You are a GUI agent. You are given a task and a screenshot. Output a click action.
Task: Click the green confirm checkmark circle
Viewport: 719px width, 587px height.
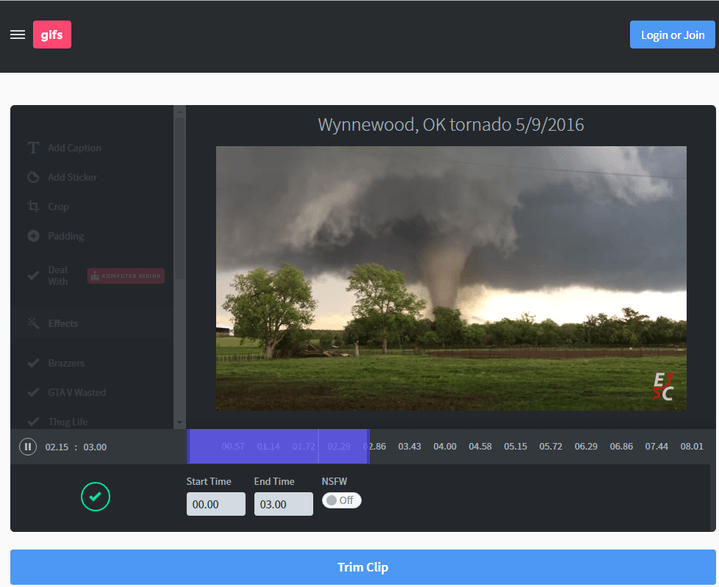[95, 496]
